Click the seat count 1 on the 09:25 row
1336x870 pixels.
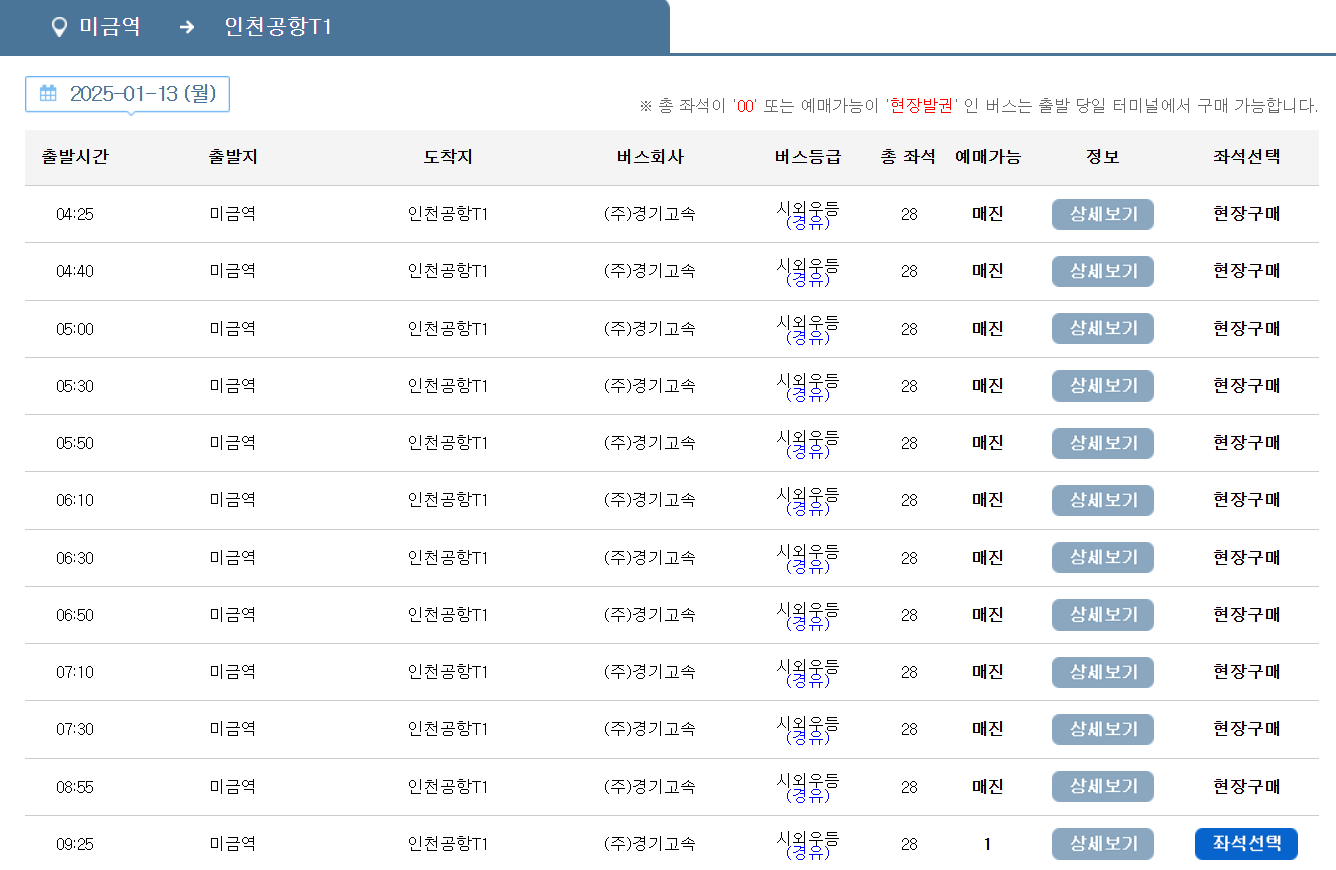coord(985,843)
